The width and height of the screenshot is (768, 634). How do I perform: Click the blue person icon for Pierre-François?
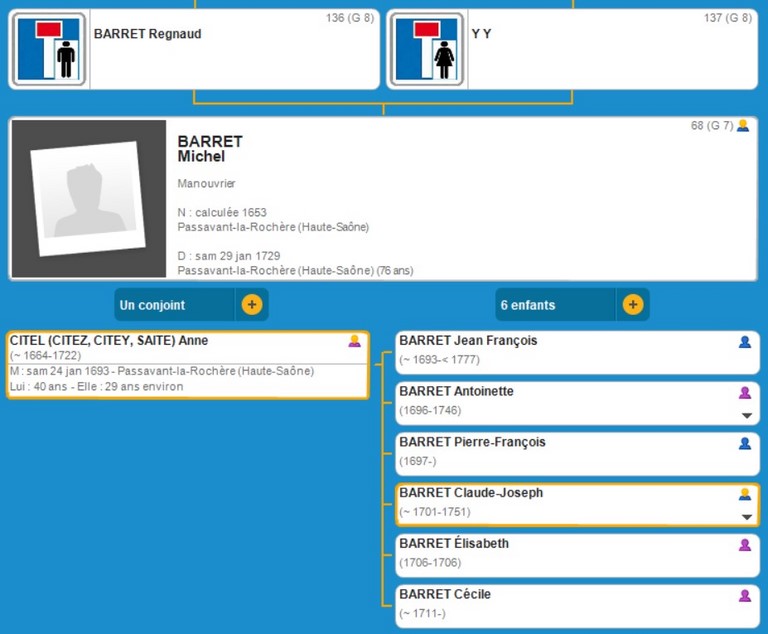click(744, 443)
